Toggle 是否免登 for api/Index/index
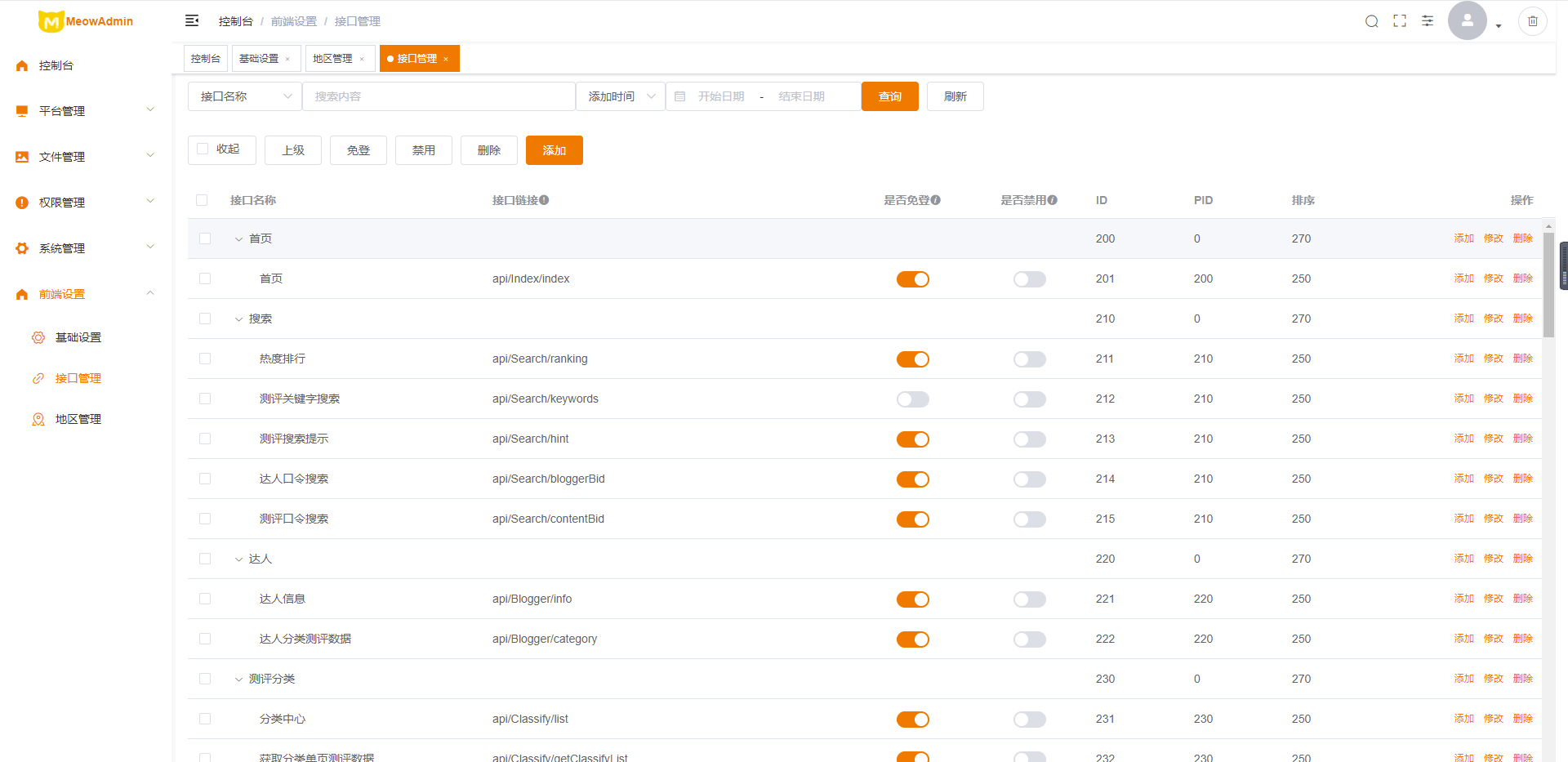 [x=913, y=279]
